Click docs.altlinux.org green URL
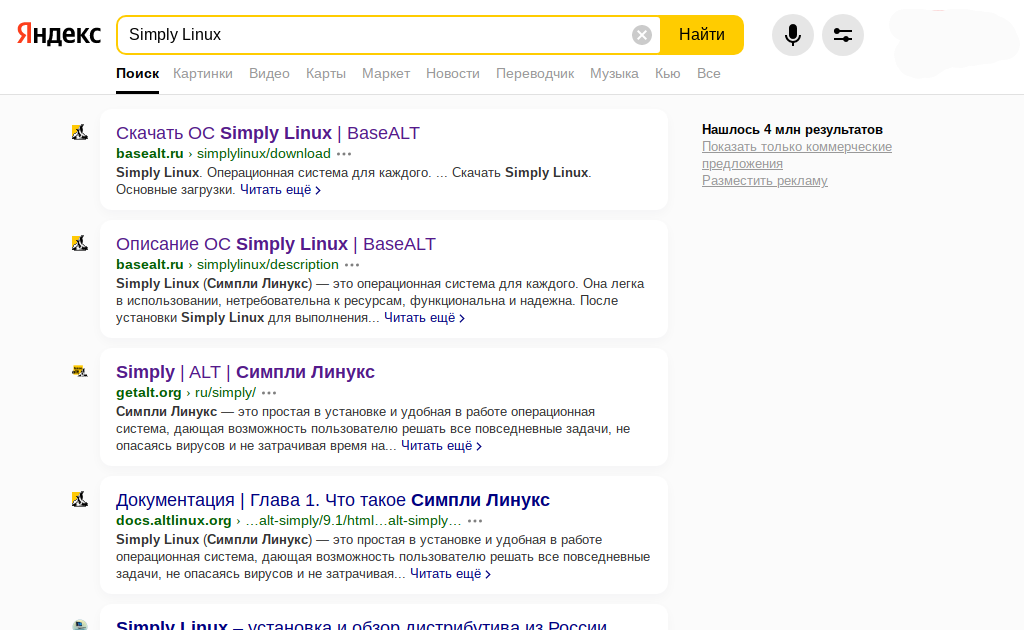This screenshot has width=1024, height=630. pyautogui.click(x=289, y=520)
